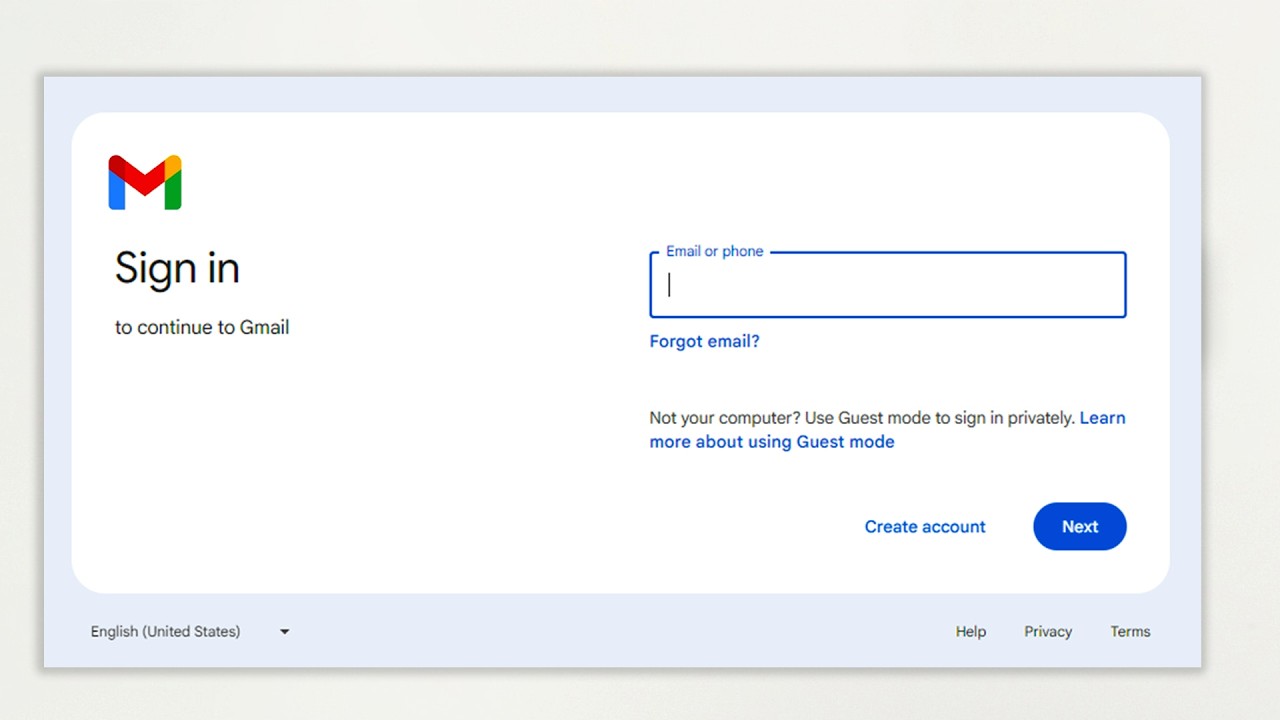Focus the Email or phone field
1280x720 pixels.
pyautogui.click(x=888, y=285)
